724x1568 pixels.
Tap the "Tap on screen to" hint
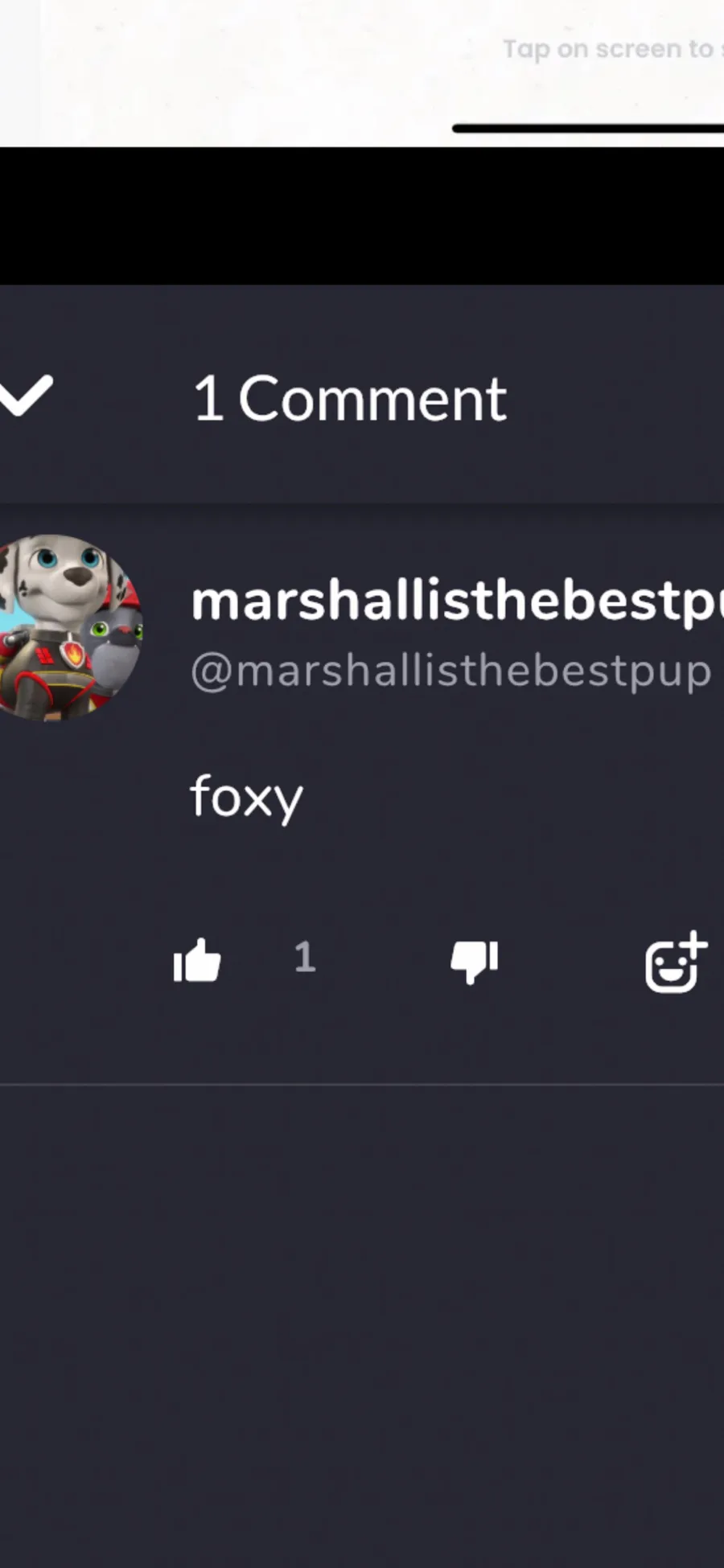point(613,49)
